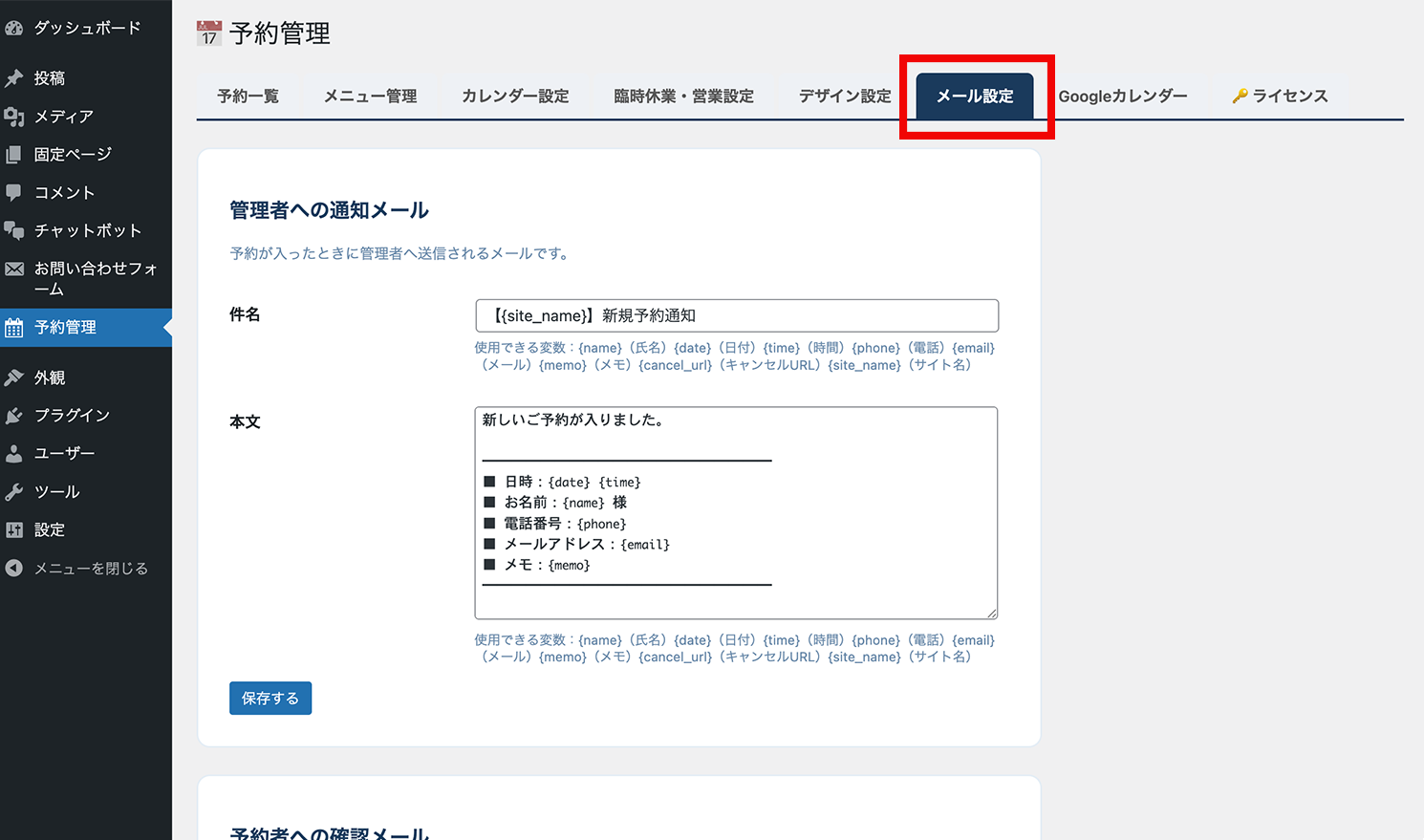Click the 外観 paintbrush icon
This screenshot has width=1424, height=840.
[14, 378]
